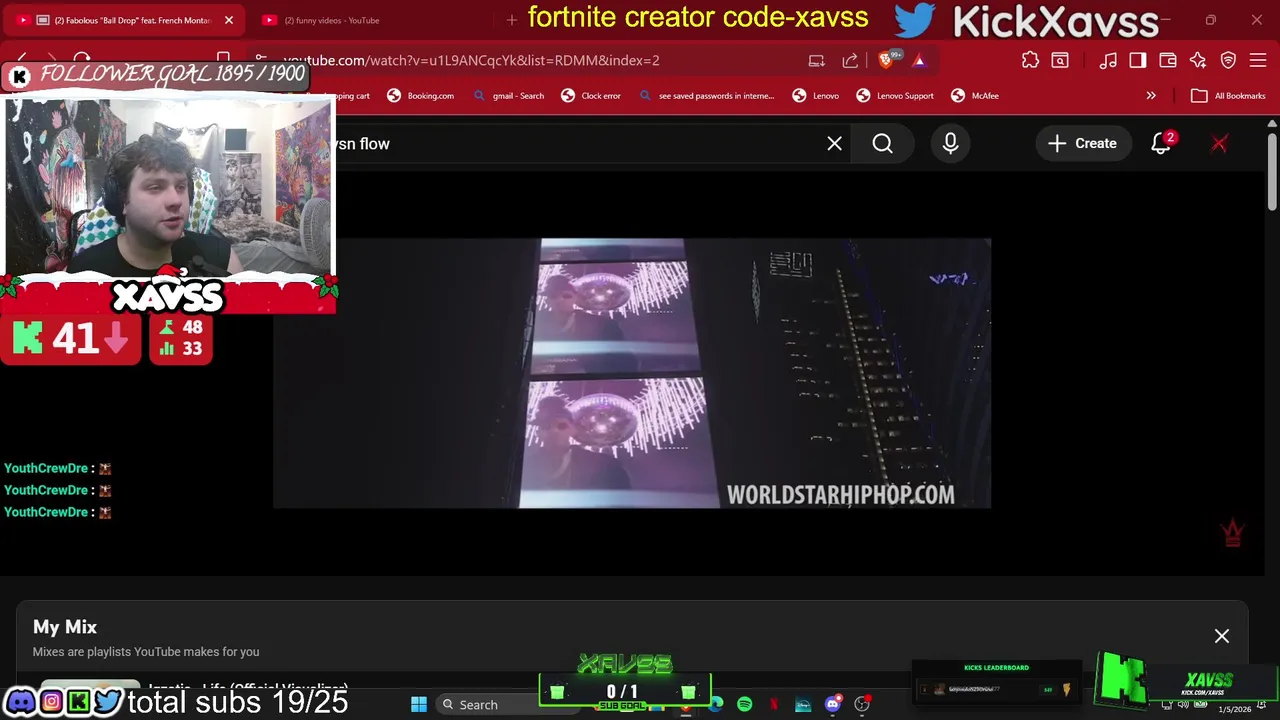Click install app icon in address bar
This screenshot has height=720, width=1280.
pos(817,61)
